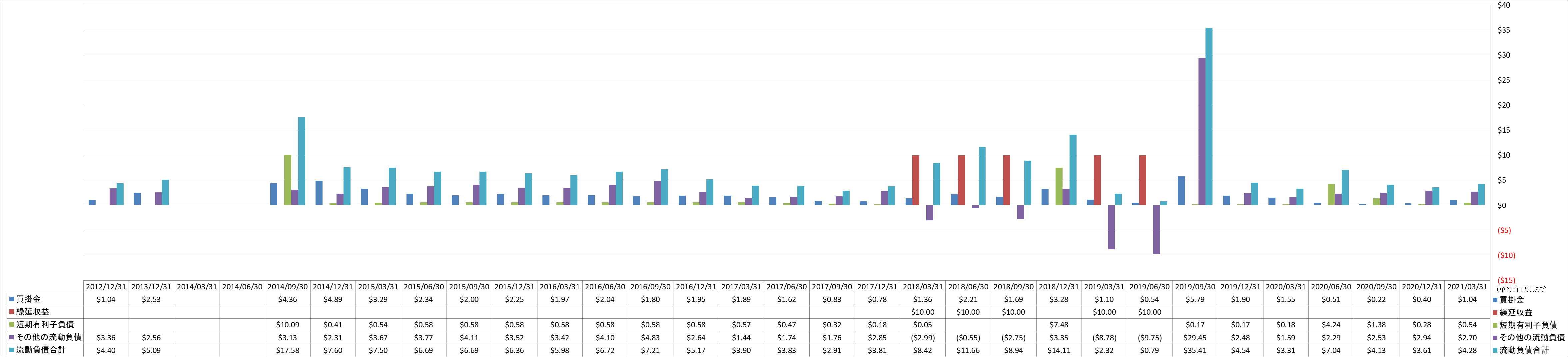
Task: Click the 繰延収益 $10.00 cell under 2018/03/31
Action: click(923, 312)
